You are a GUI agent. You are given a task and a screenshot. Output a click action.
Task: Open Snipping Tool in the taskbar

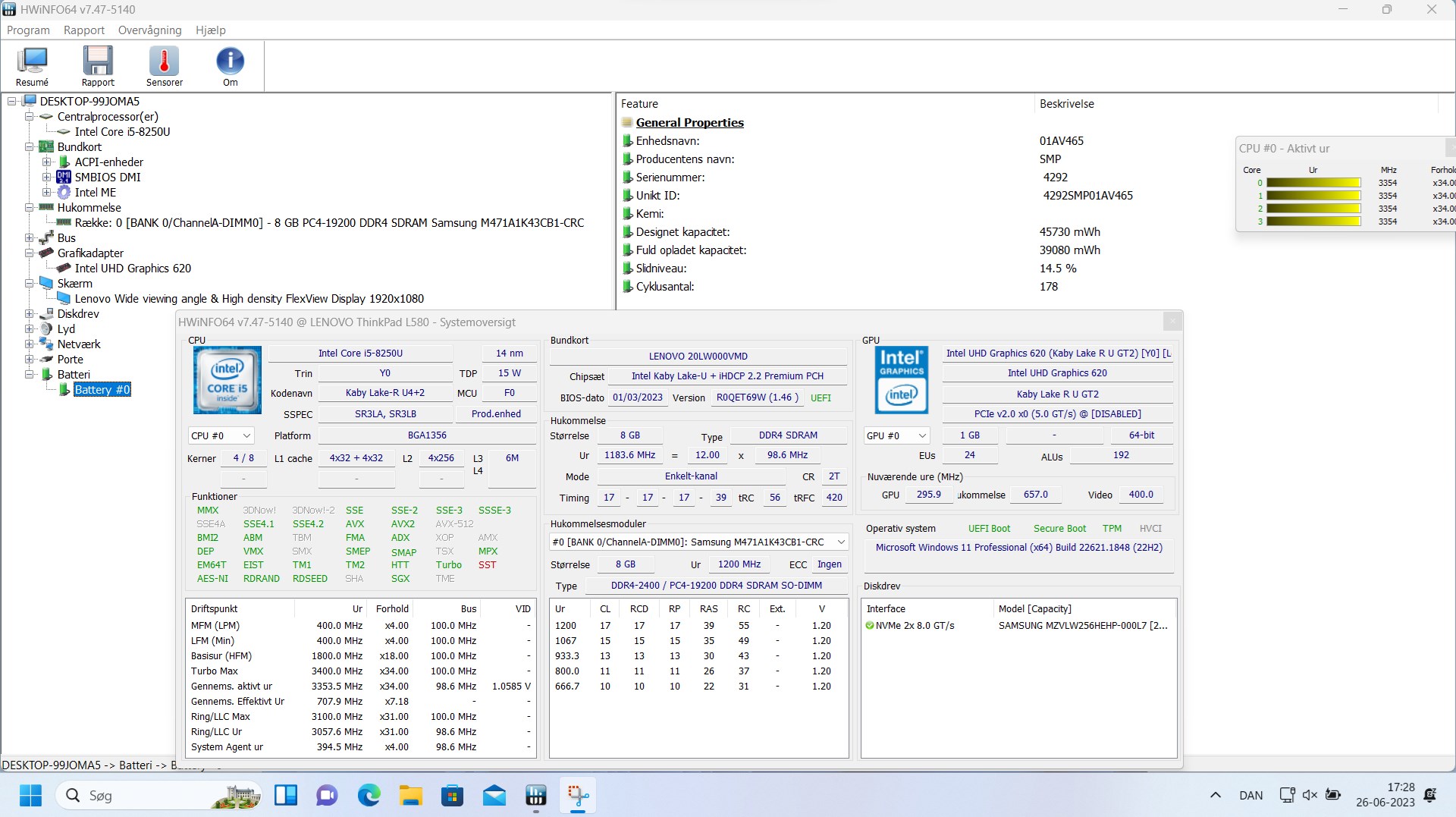tap(578, 795)
